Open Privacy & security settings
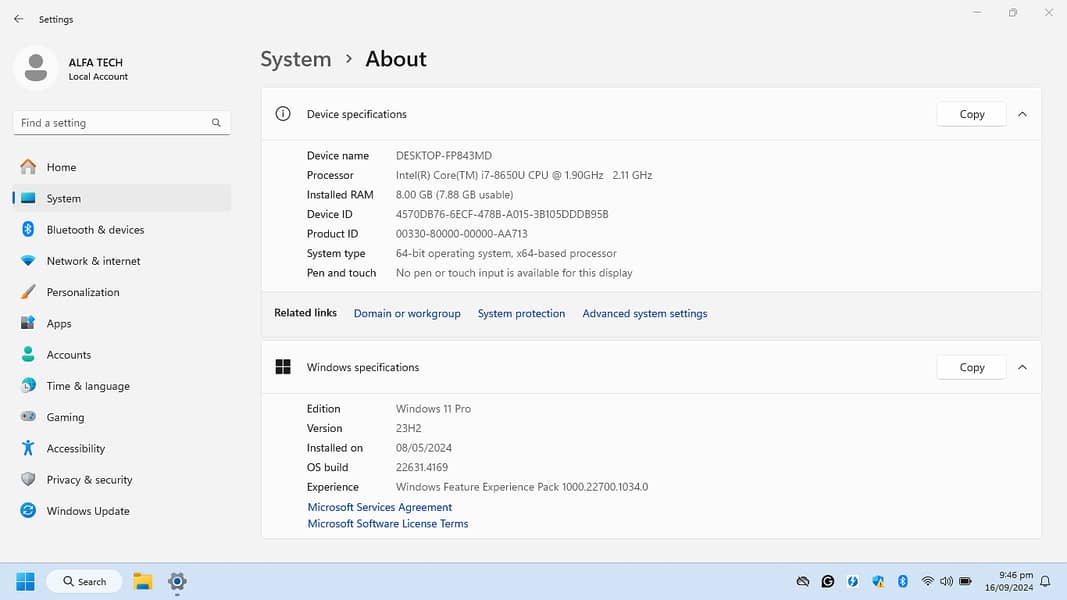Image resolution: width=1067 pixels, height=600 pixels. point(89,480)
